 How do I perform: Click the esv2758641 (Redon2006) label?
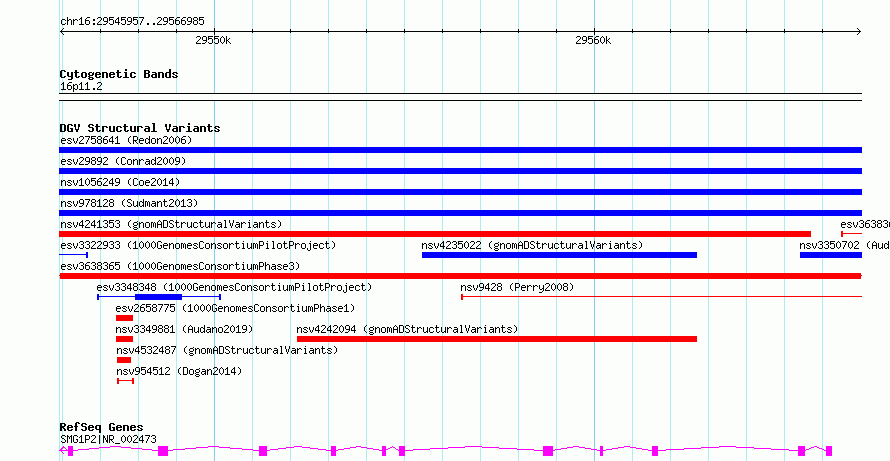click(x=126, y=140)
